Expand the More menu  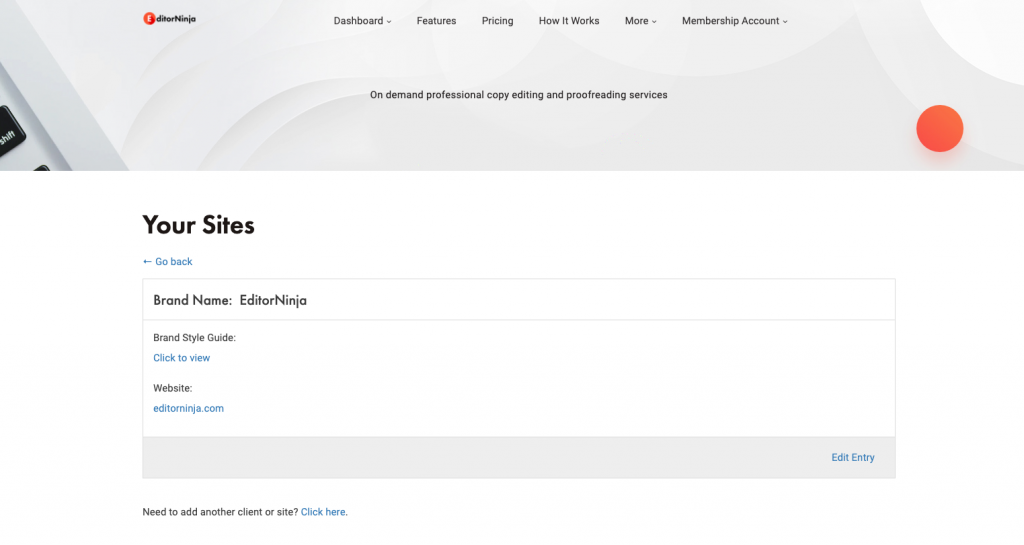pyautogui.click(x=641, y=21)
